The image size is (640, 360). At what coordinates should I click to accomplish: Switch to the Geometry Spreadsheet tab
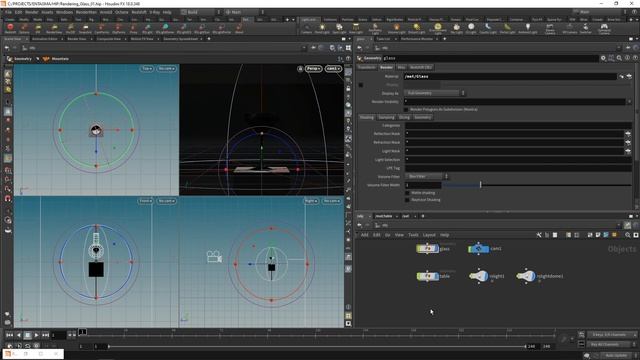point(180,39)
